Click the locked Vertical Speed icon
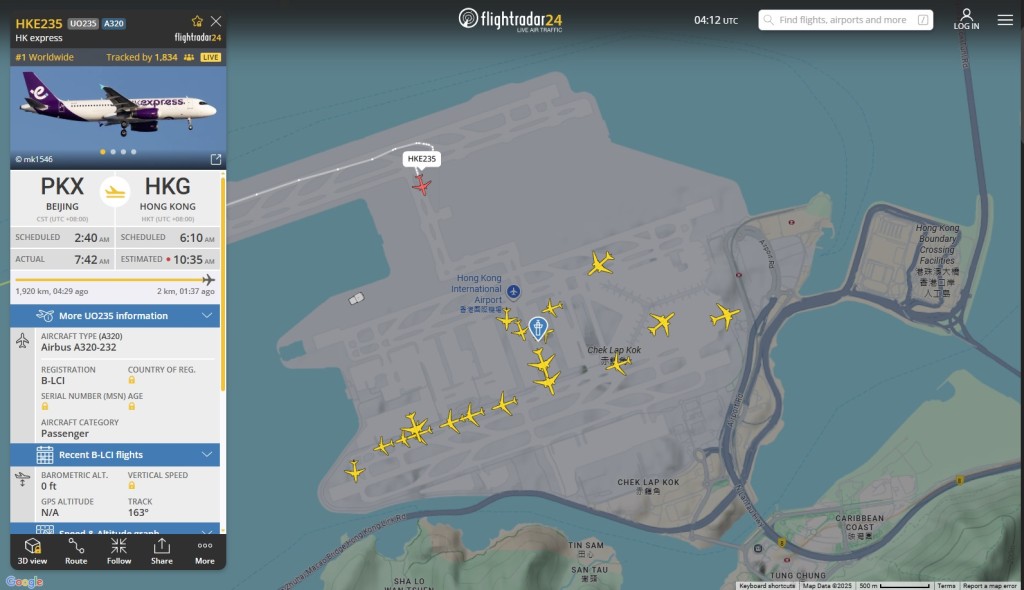This screenshot has height=590, width=1024. coord(131,485)
